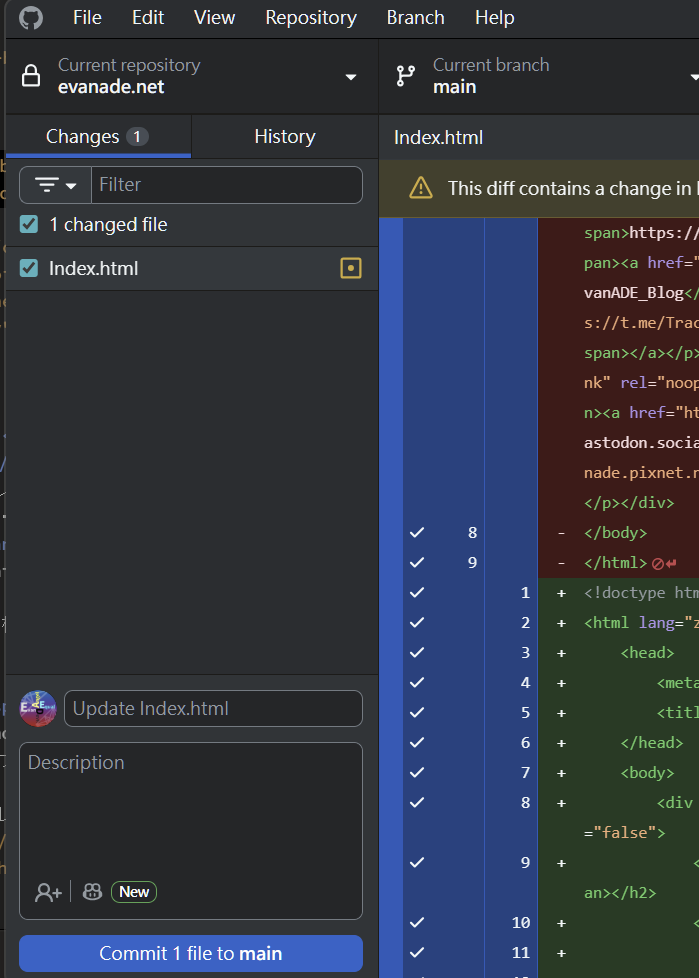The height and width of the screenshot is (978, 699).
Task: Click the removed 'astodon.socia' line text
Action: (641, 443)
